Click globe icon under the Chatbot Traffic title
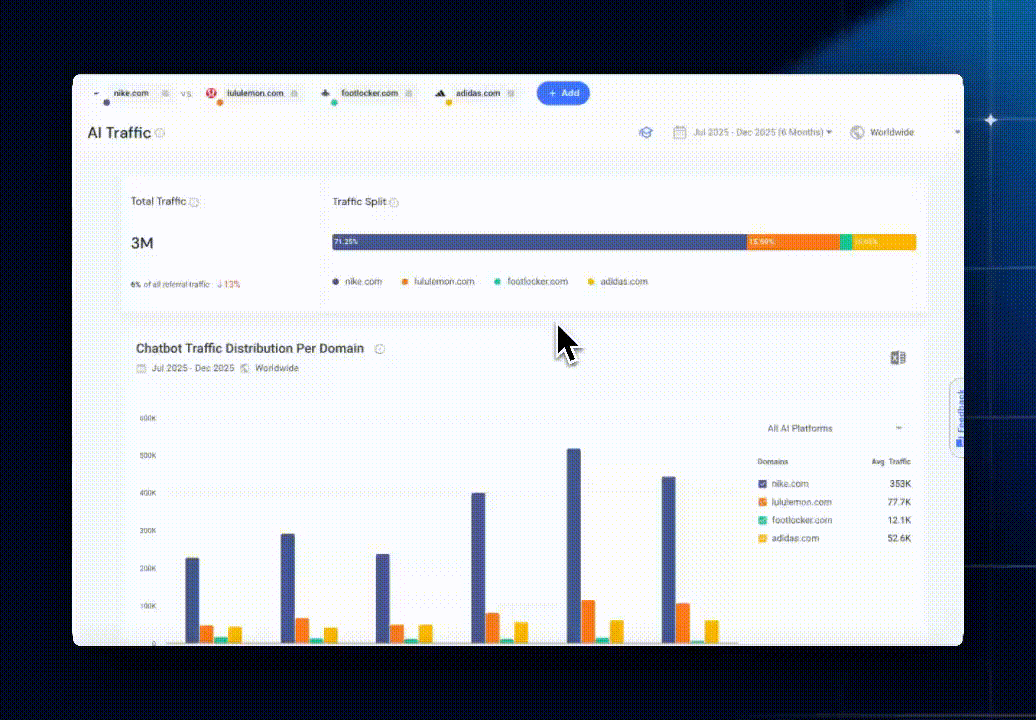The image size is (1036, 720). (x=244, y=368)
